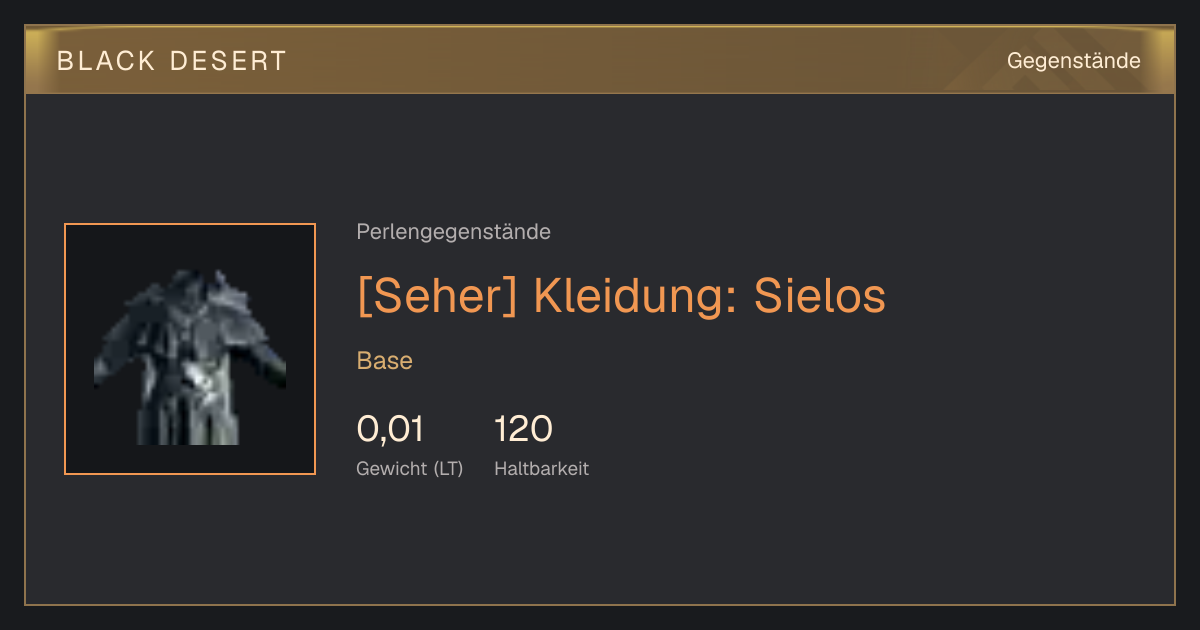Click the [Seher] Kleidung: Sielos title
1200x630 pixels.
coord(621,295)
